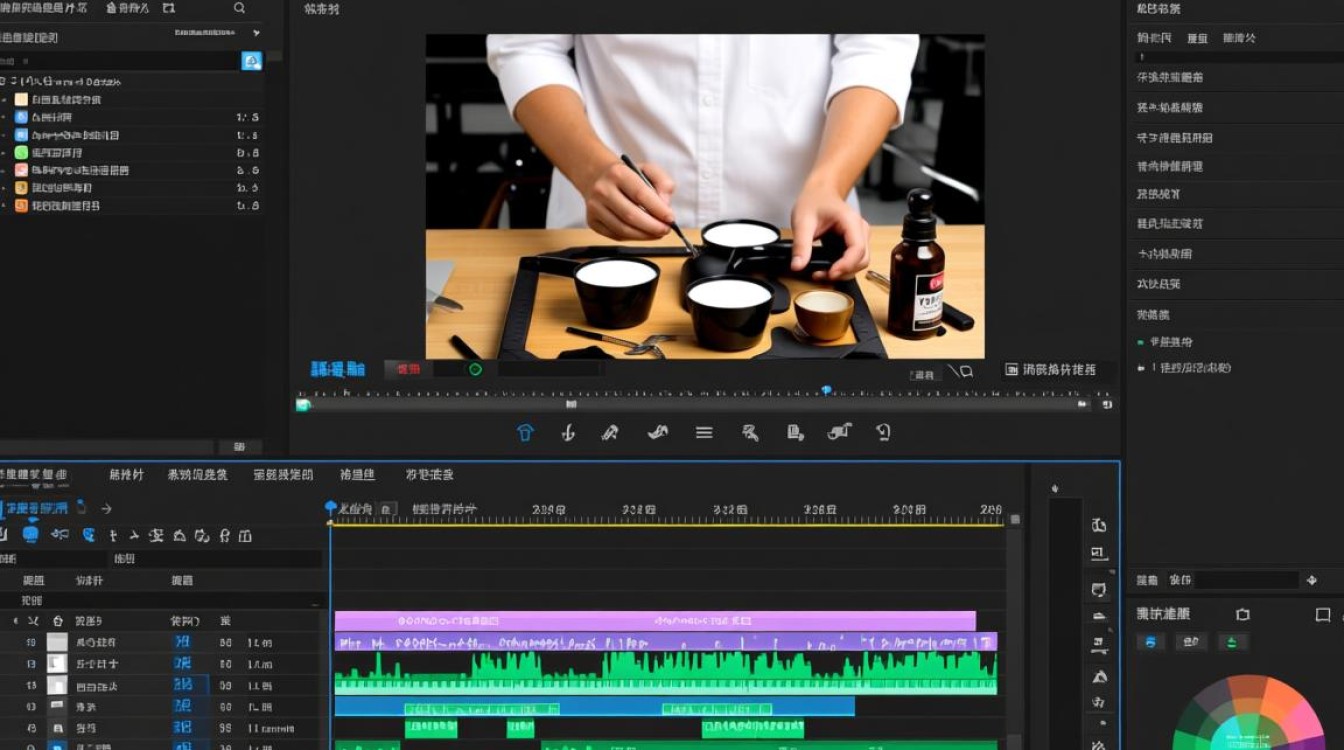1344x750 pixels.
Task: Open the lift edit icon under the program monitor
Action: coord(524,432)
